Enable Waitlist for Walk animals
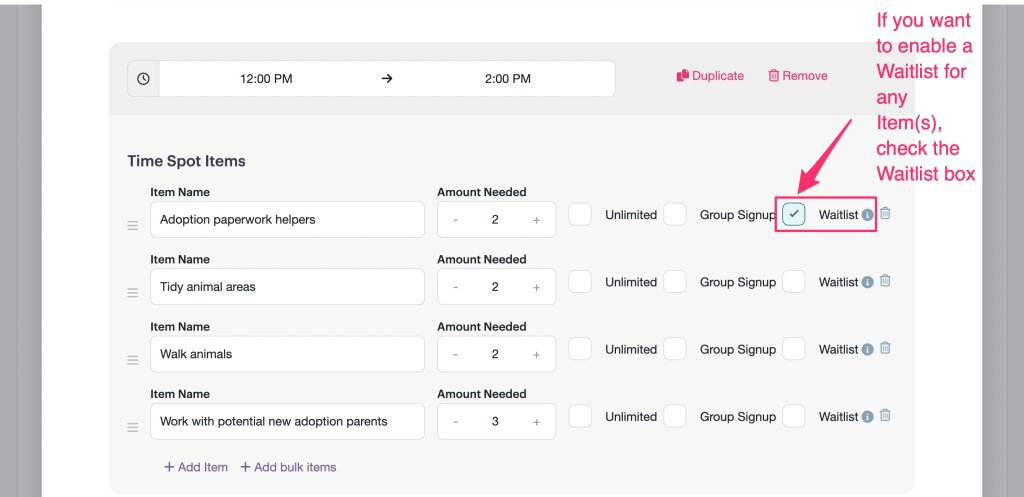The image size is (1024, 497). (793, 348)
